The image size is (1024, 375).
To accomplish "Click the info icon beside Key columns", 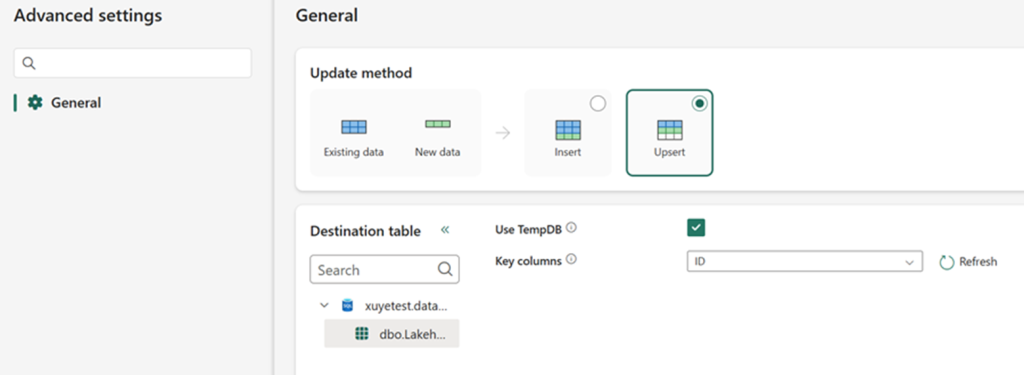I will [571, 259].
